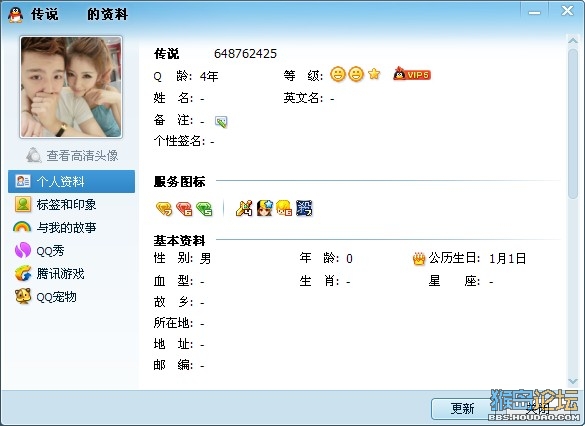Click the edit remark pencil icon
The height and width of the screenshot is (426, 585).
coord(221,122)
